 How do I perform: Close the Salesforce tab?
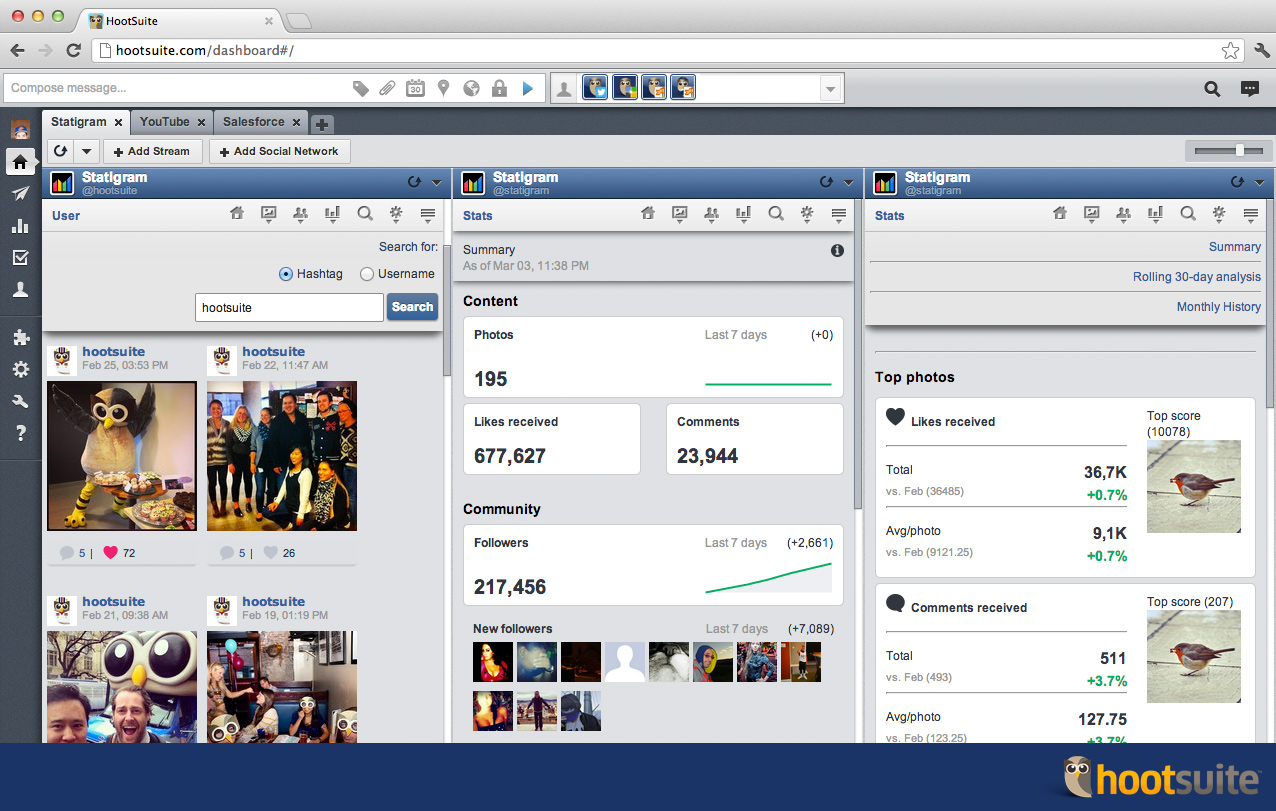click(x=296, y=122)
